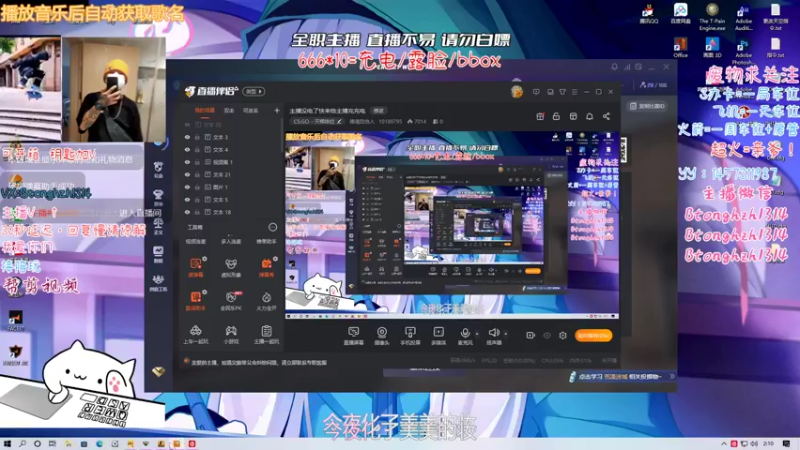The image size is (800, 450).
Task: Click the notification bell above the preview
Action: tap(589, 116)
